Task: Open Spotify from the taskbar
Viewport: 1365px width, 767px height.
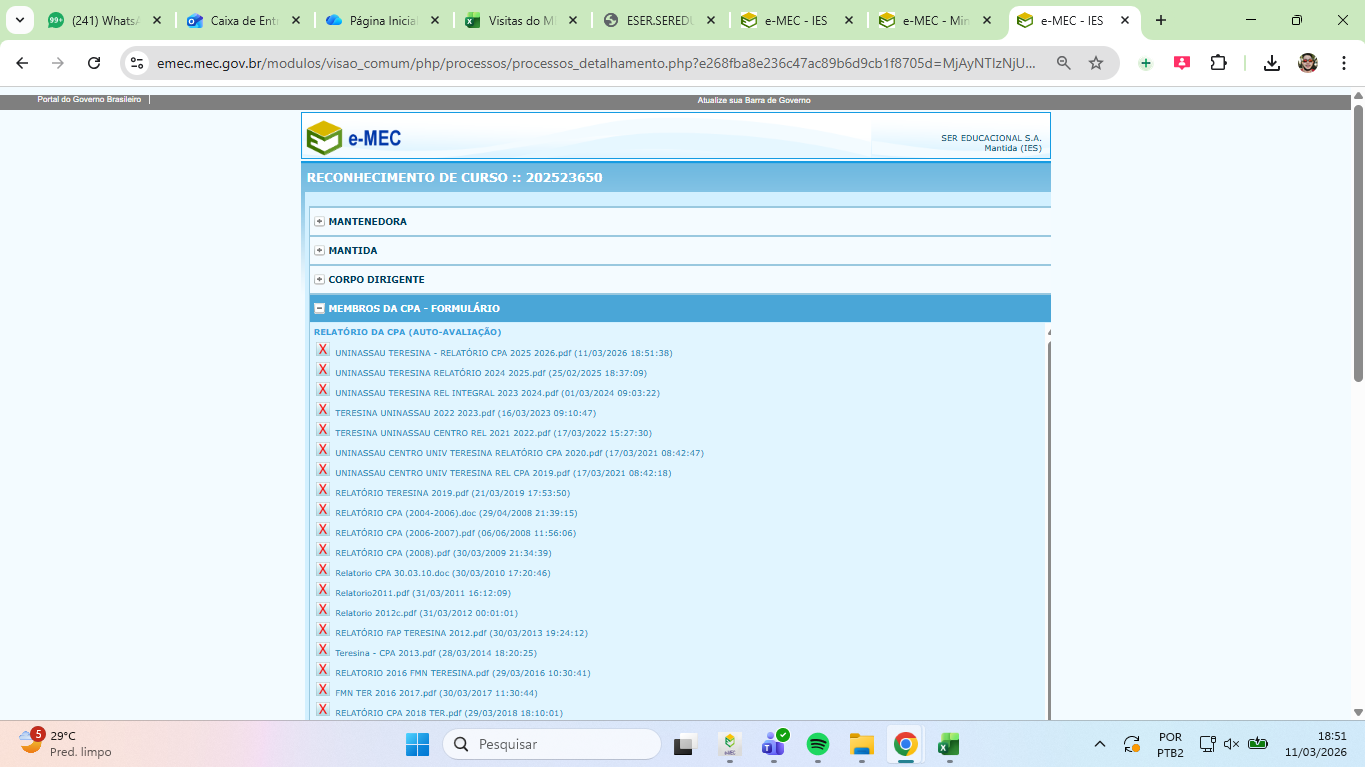Action: point(818,744)
